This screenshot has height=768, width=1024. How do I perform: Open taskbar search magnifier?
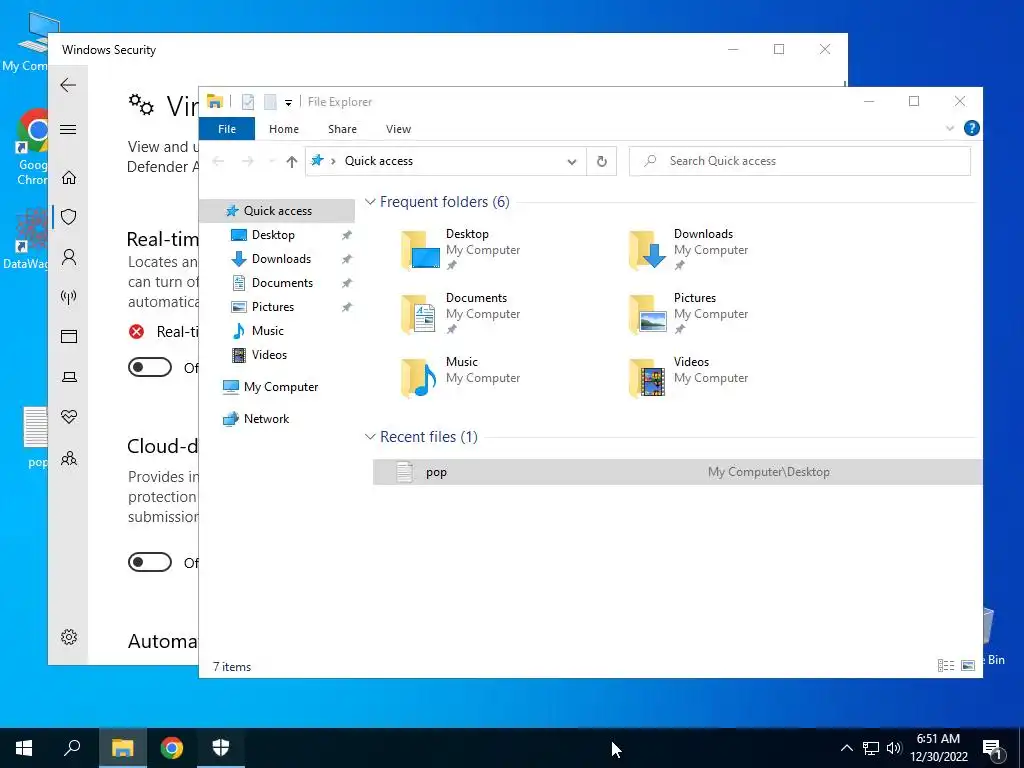[x=72, y=748]
